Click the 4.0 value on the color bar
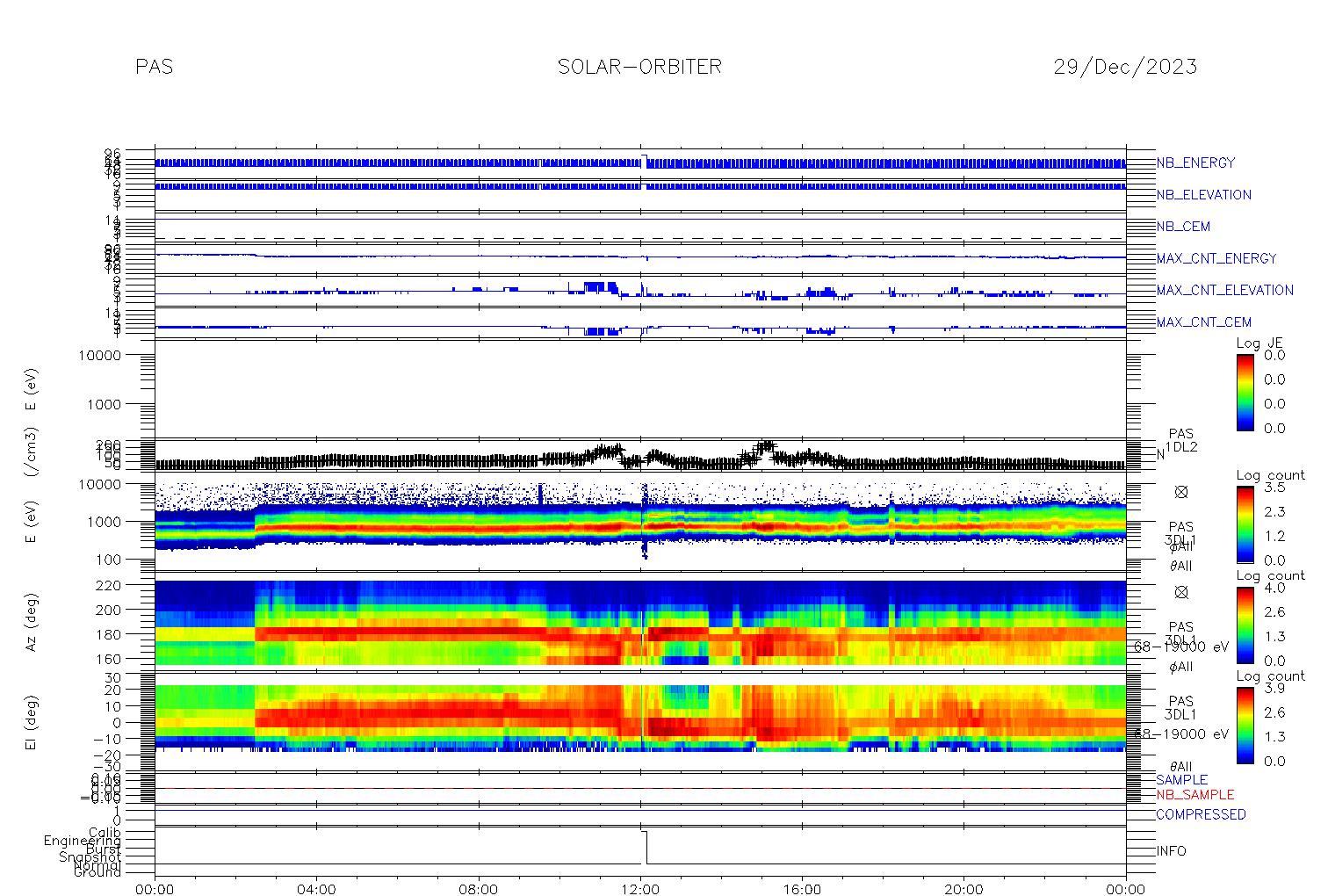The image size is (1328, 896). point(1274,587)
